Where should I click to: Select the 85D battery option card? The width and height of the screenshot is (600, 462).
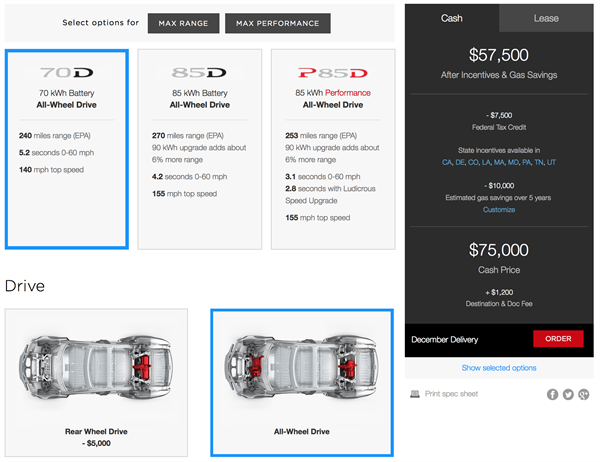pos(200,149)
